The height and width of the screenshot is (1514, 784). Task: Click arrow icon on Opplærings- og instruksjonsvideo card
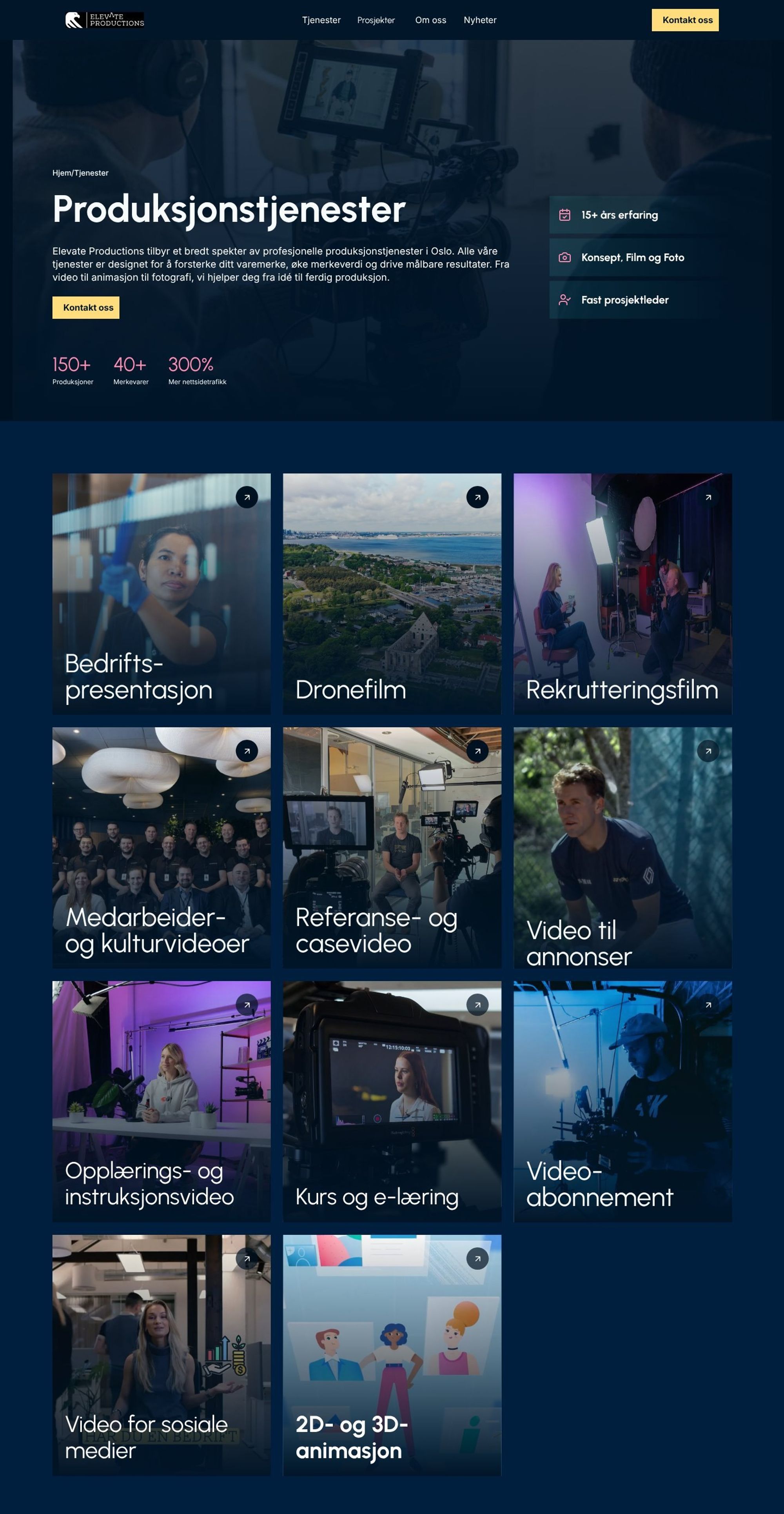pyautogui.click(x=247, y=1005)
